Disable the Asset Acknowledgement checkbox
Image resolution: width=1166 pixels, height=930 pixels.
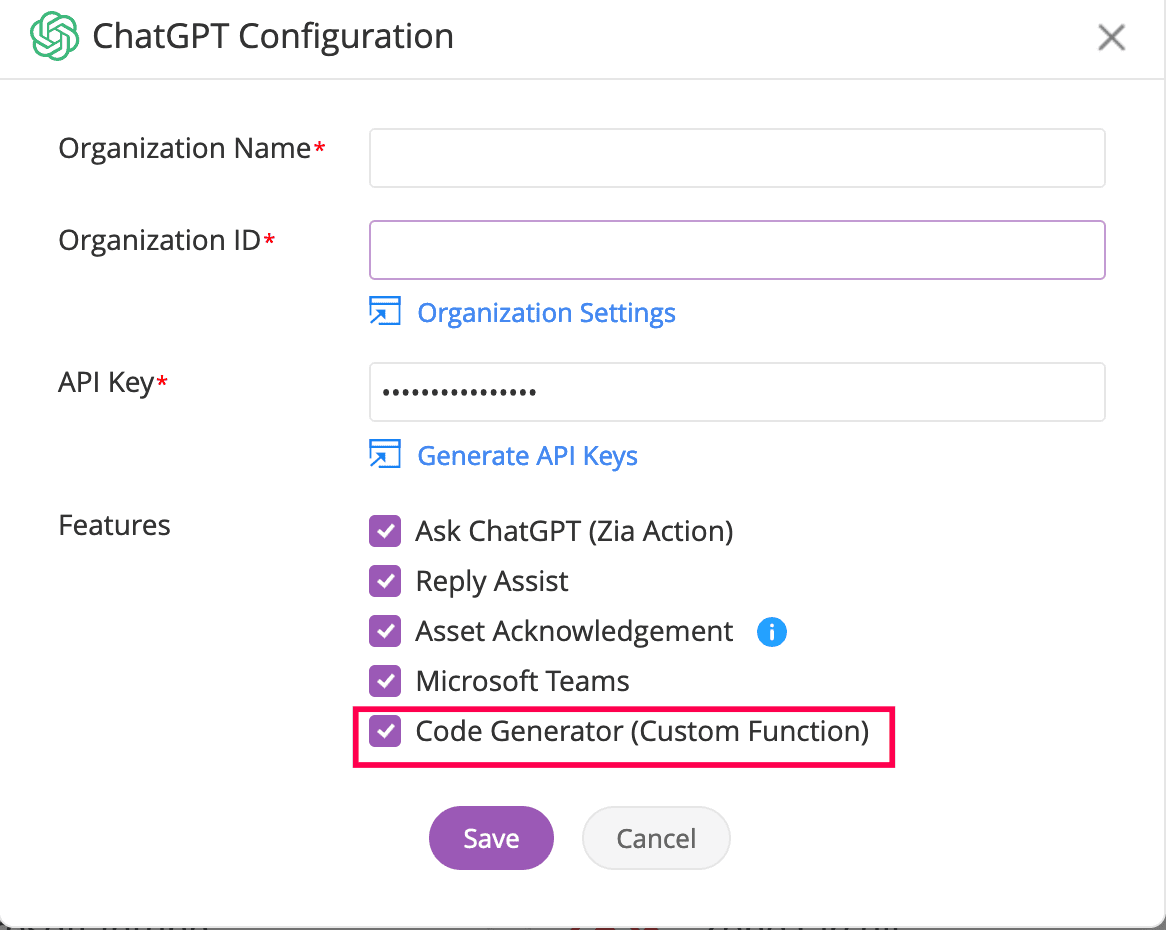(385, 631)
